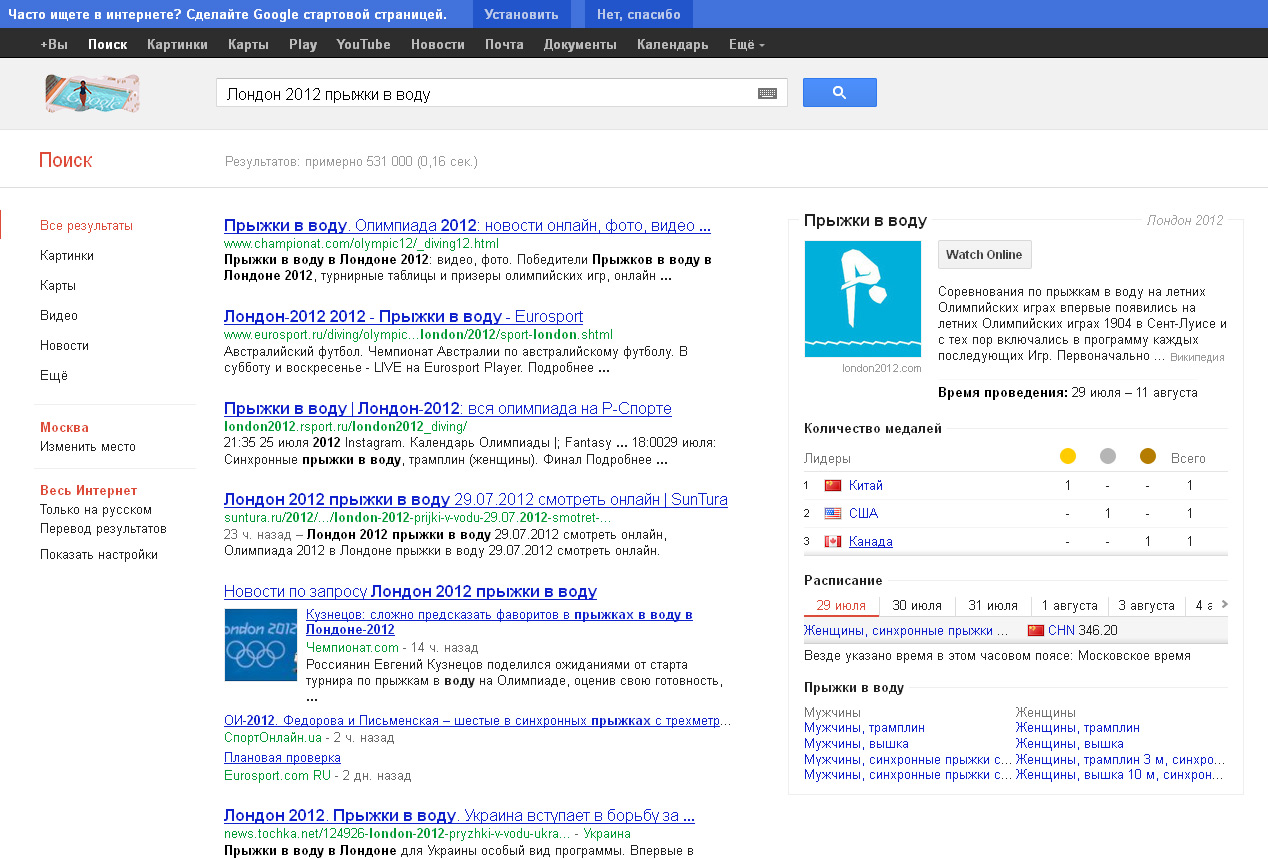
Task: Go to Play in the top bar
Action: coord(303,44)
